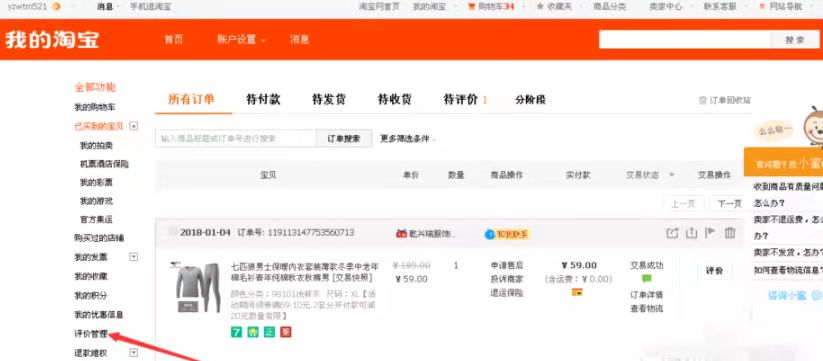Click 卖家中心 in the top bar

pyautogui.click(x=666, y=7)
